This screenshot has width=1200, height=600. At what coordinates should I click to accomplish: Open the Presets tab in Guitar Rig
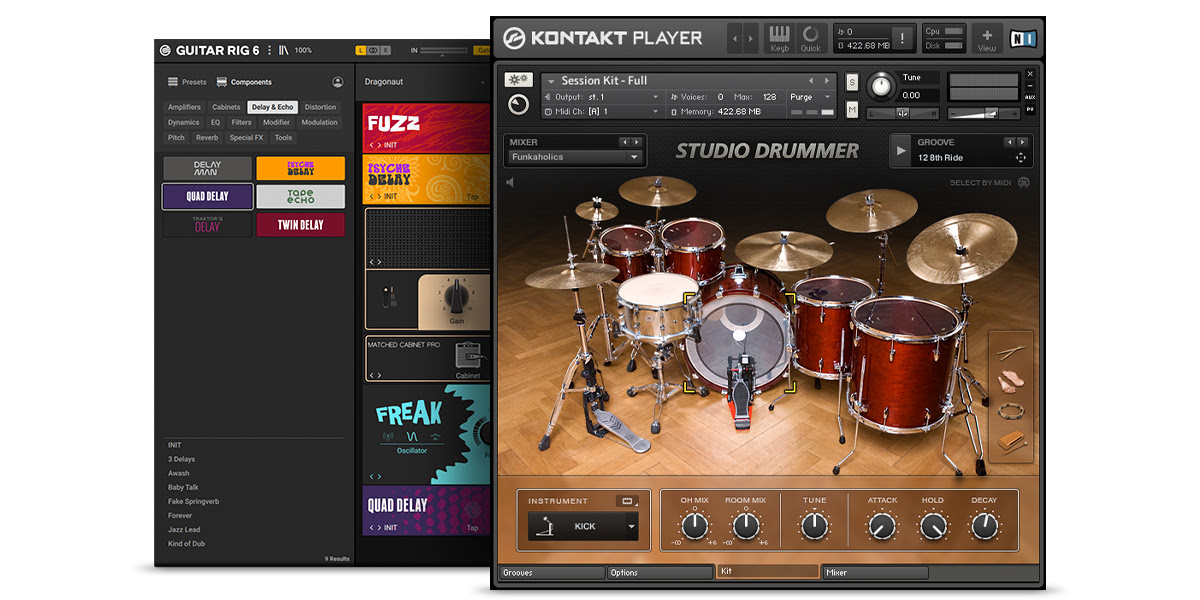pyautogui.click(x=187, y=82)
